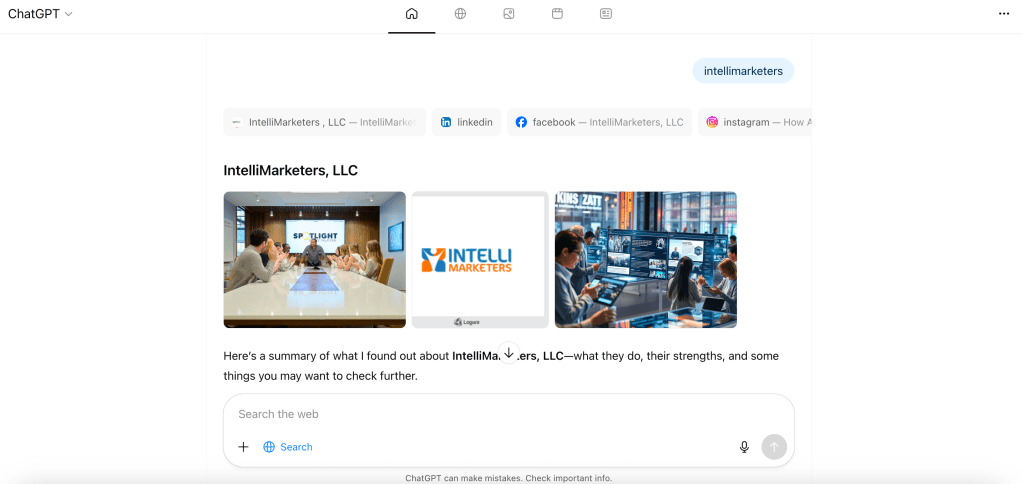Open the Home tab icon
Viewport: 1022px width, 484px height.
[411, 14]
